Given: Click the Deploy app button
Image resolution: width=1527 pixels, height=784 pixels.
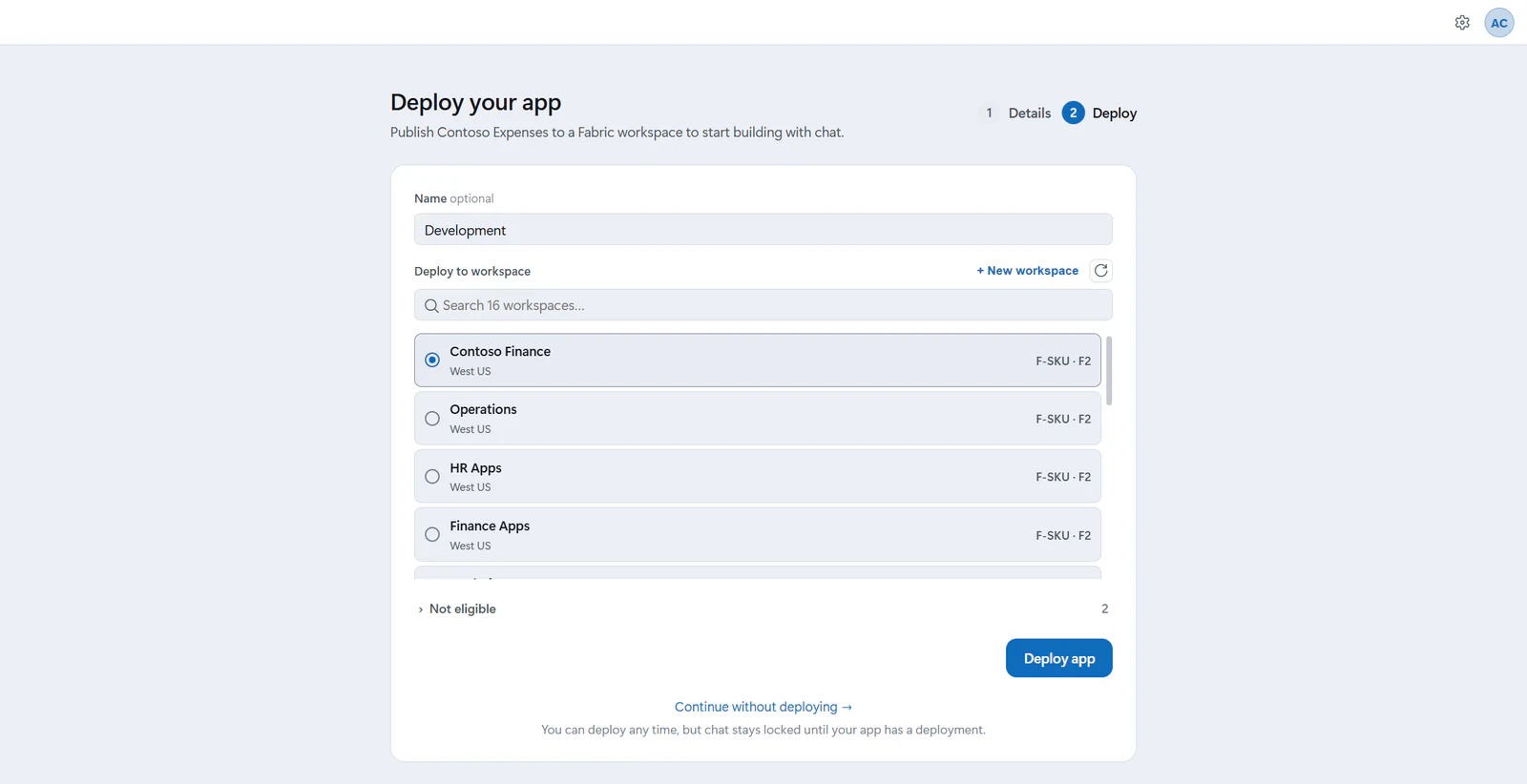Looking at the screenshot, I should pyautogui.click(x=1059, y=658).
